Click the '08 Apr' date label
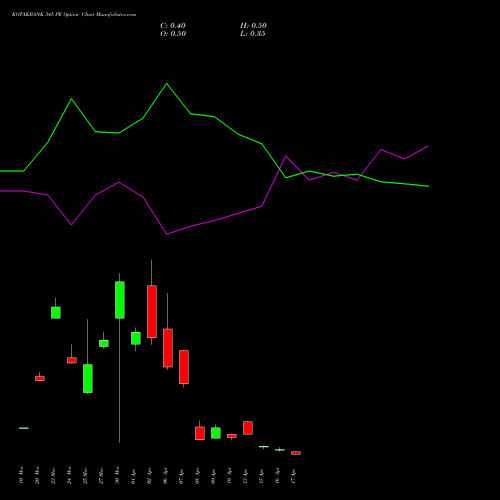The height and width of the screenshot is (500, 500). point(197,475)
